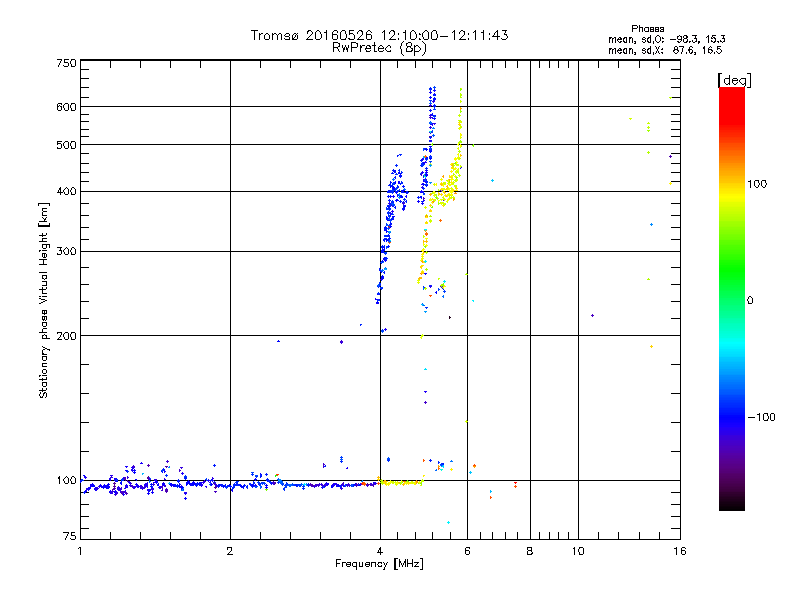800x600 pixels.
Task: Click the y-axis tick label '200'
Action: [x=66, y=336]
